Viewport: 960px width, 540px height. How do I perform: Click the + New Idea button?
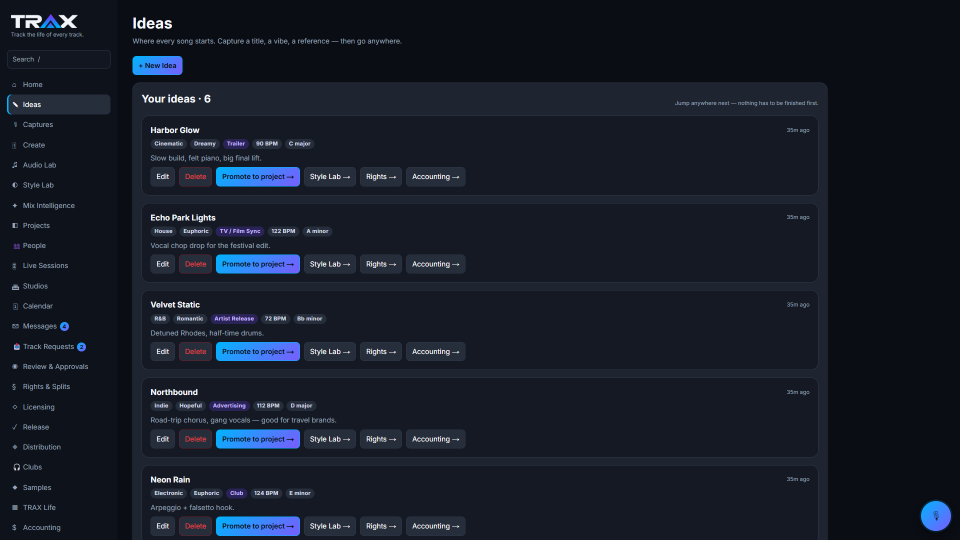tap(157, 66)
